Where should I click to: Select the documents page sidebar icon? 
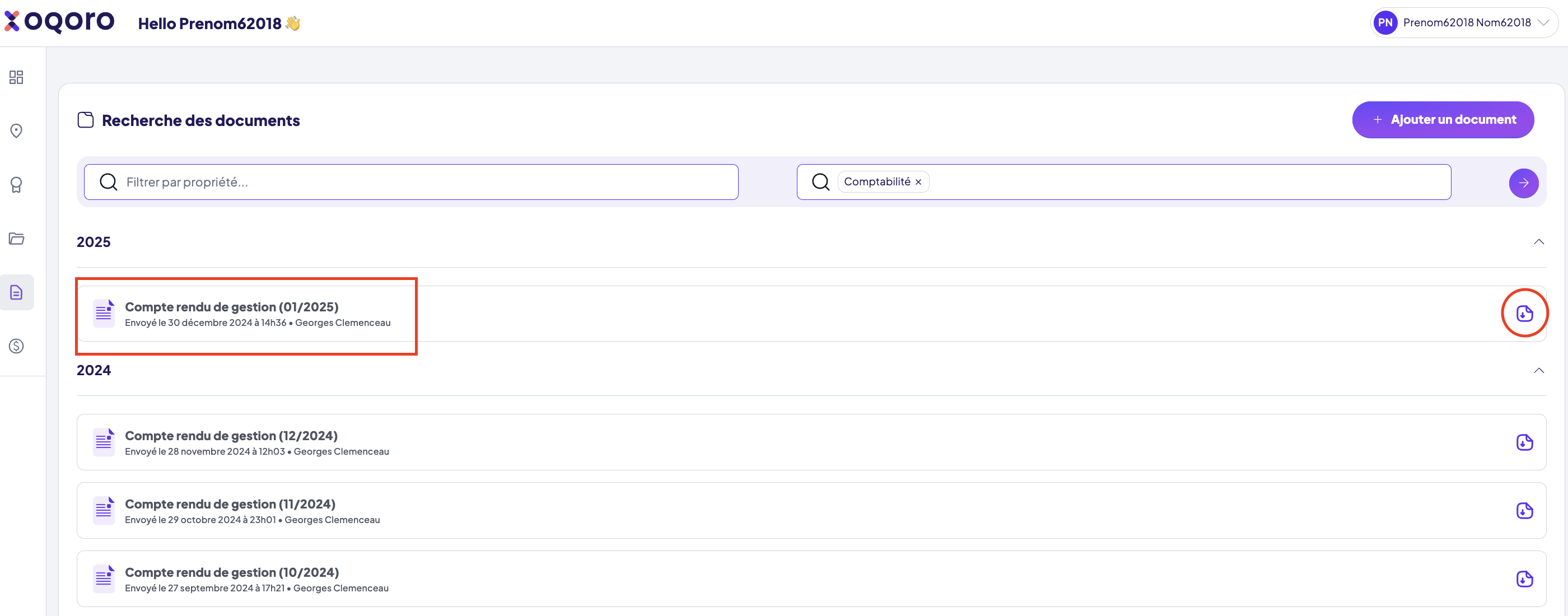pos(16,292)
